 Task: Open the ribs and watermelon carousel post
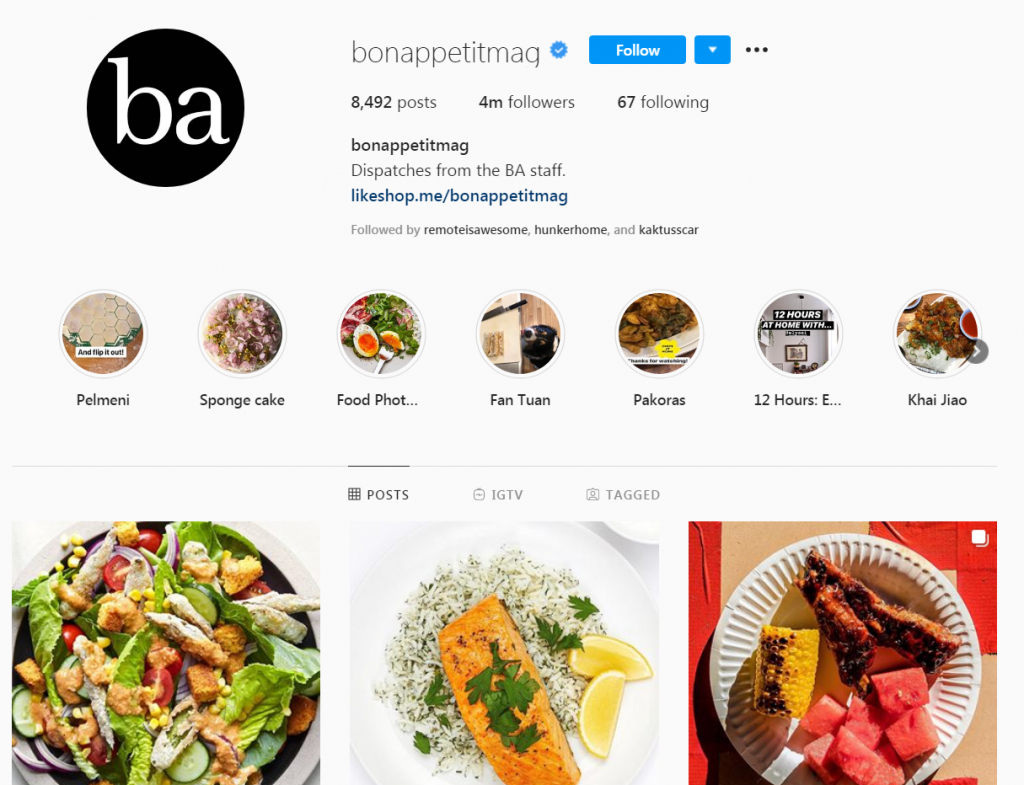click(842, 653)
